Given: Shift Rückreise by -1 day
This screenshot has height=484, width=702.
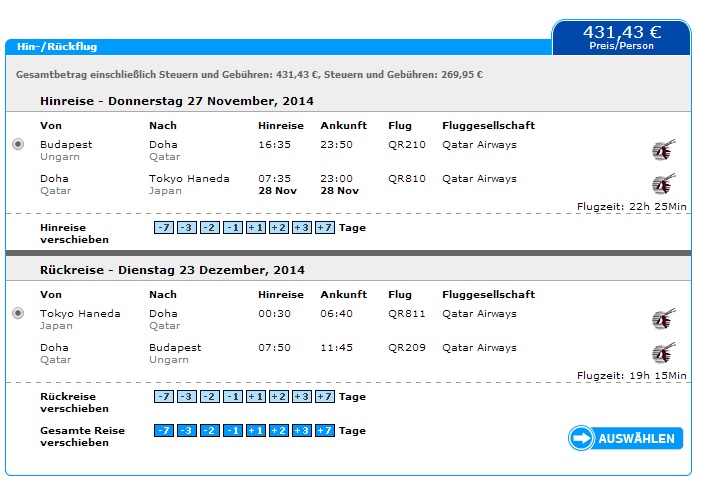Looking at the screenshot, I should pos(233,396).
